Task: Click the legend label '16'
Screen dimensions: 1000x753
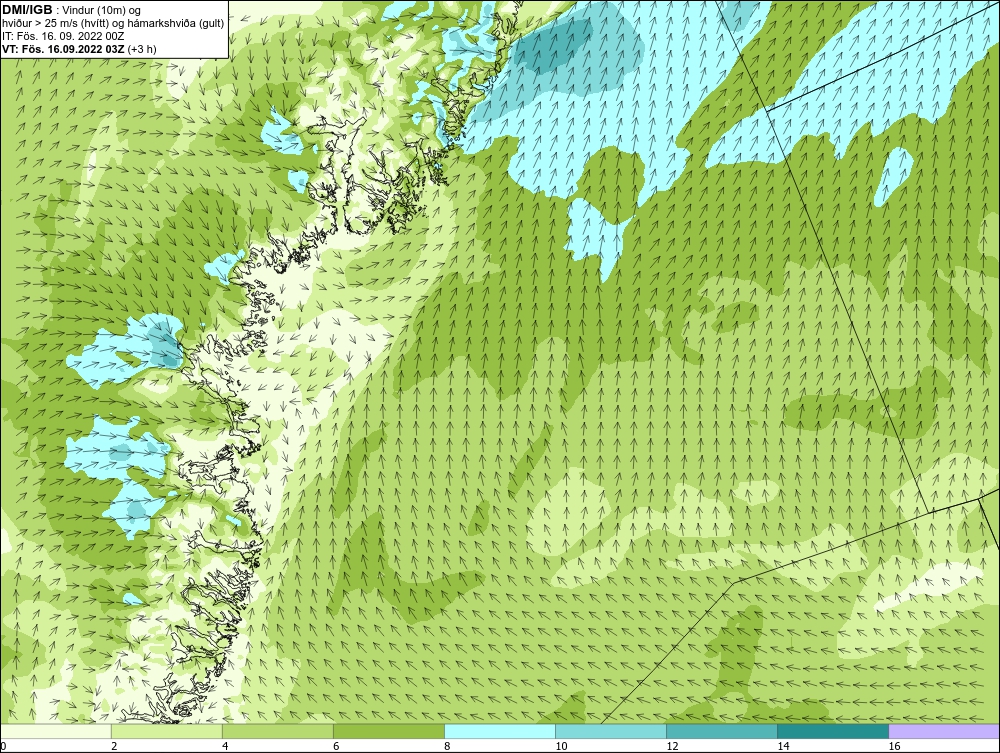Action: [x=894, y=746]
